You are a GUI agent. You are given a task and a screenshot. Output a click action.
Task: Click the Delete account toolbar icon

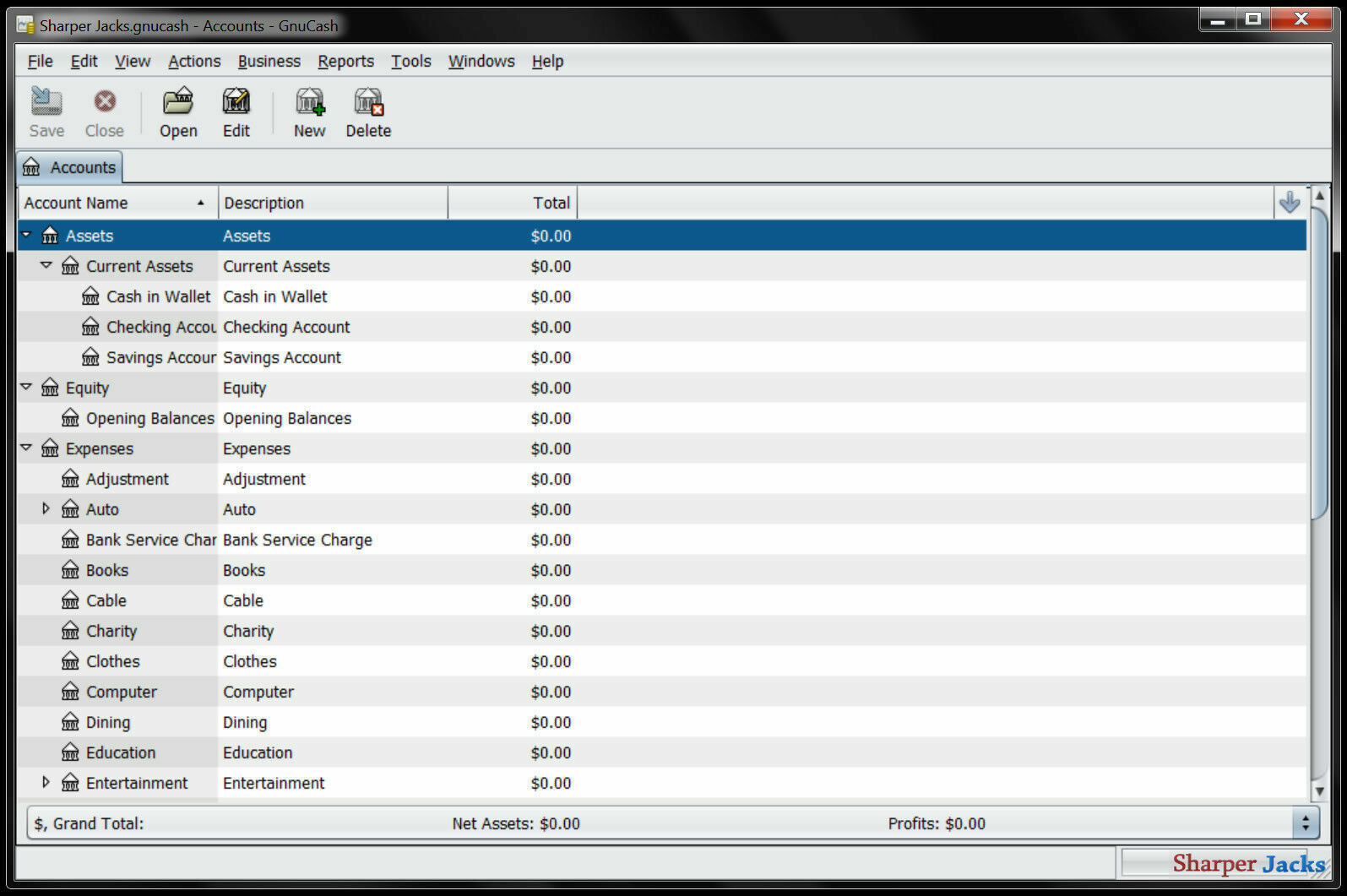(368, 102)
